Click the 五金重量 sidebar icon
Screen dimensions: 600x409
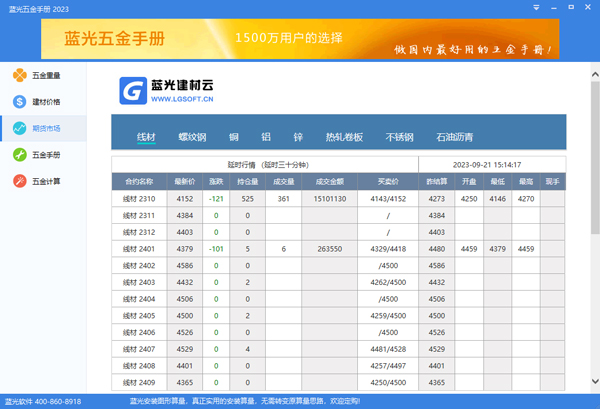click(x=20, y=75)
